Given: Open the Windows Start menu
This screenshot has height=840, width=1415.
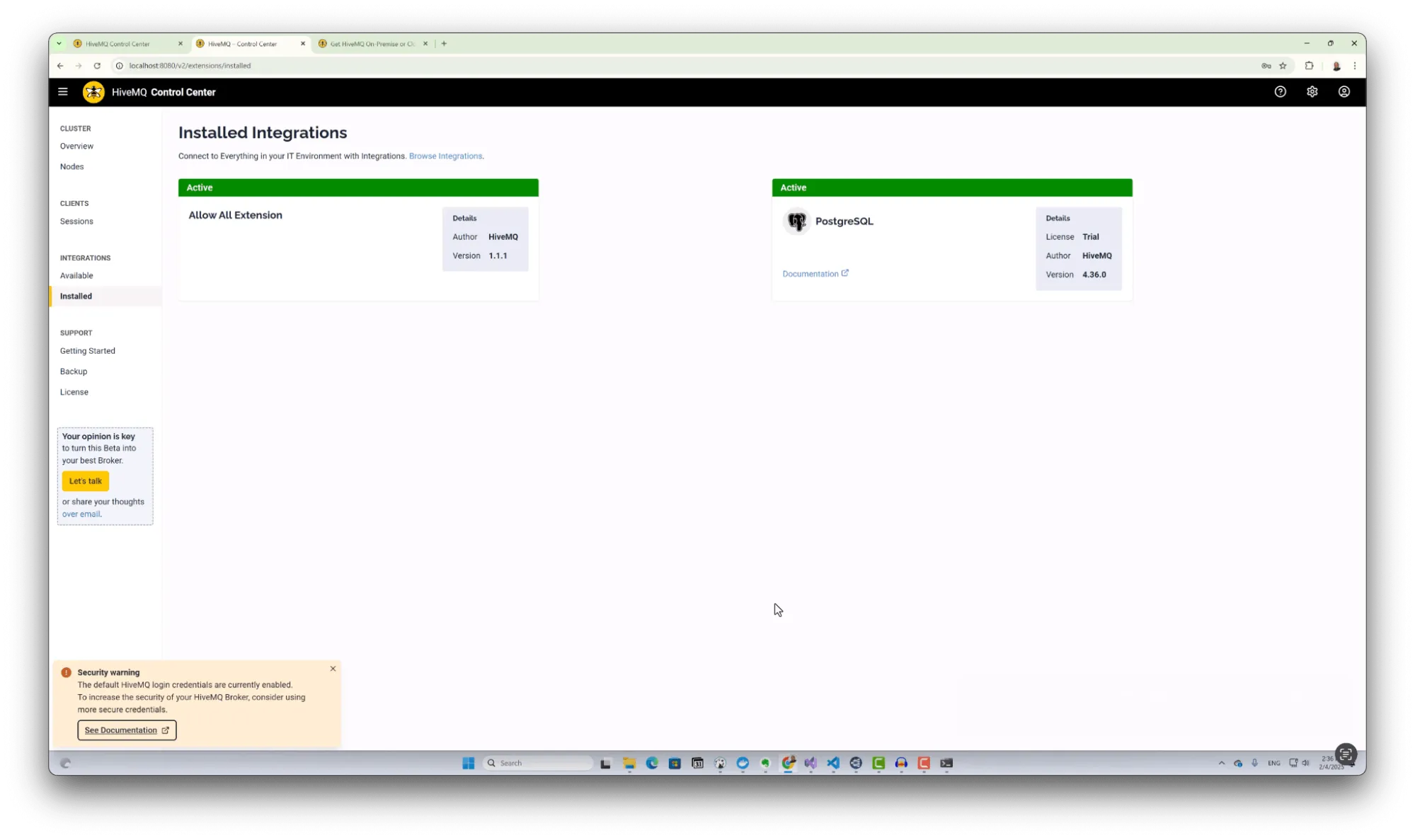Looking at the screenshot, I should (468, 763).
